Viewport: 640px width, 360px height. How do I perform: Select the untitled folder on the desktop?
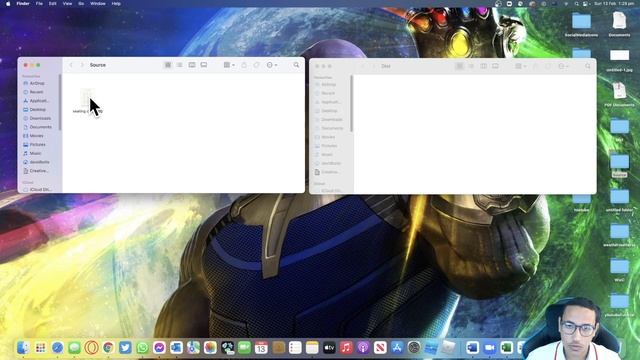click(x=619, y=200)
